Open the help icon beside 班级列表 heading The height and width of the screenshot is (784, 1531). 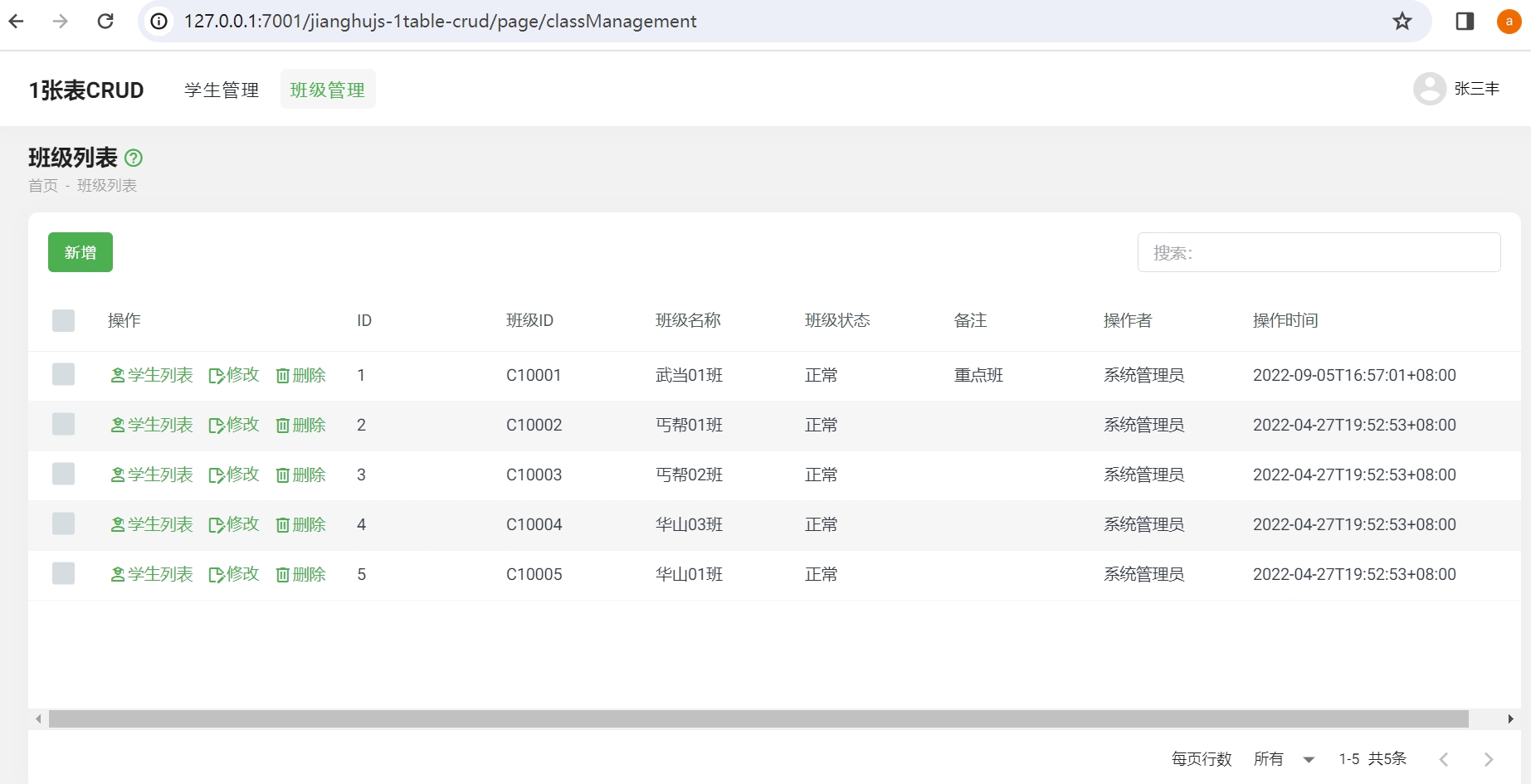click(134, 158)
